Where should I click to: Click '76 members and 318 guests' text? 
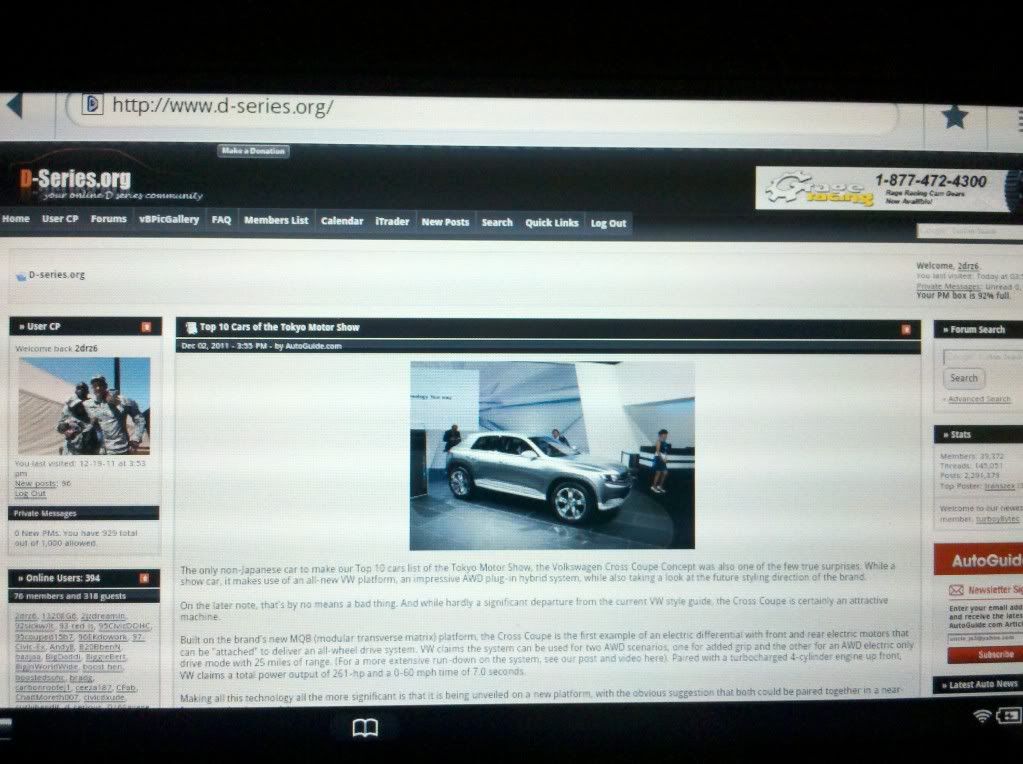[x=70, y=596]
